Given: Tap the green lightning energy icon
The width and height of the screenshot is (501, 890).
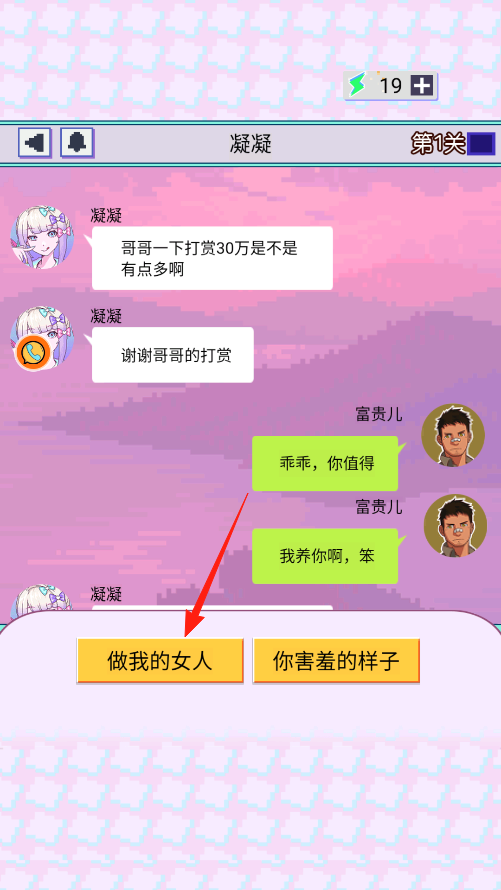Looking at the screenshot, I should click(x=357, y=86).
